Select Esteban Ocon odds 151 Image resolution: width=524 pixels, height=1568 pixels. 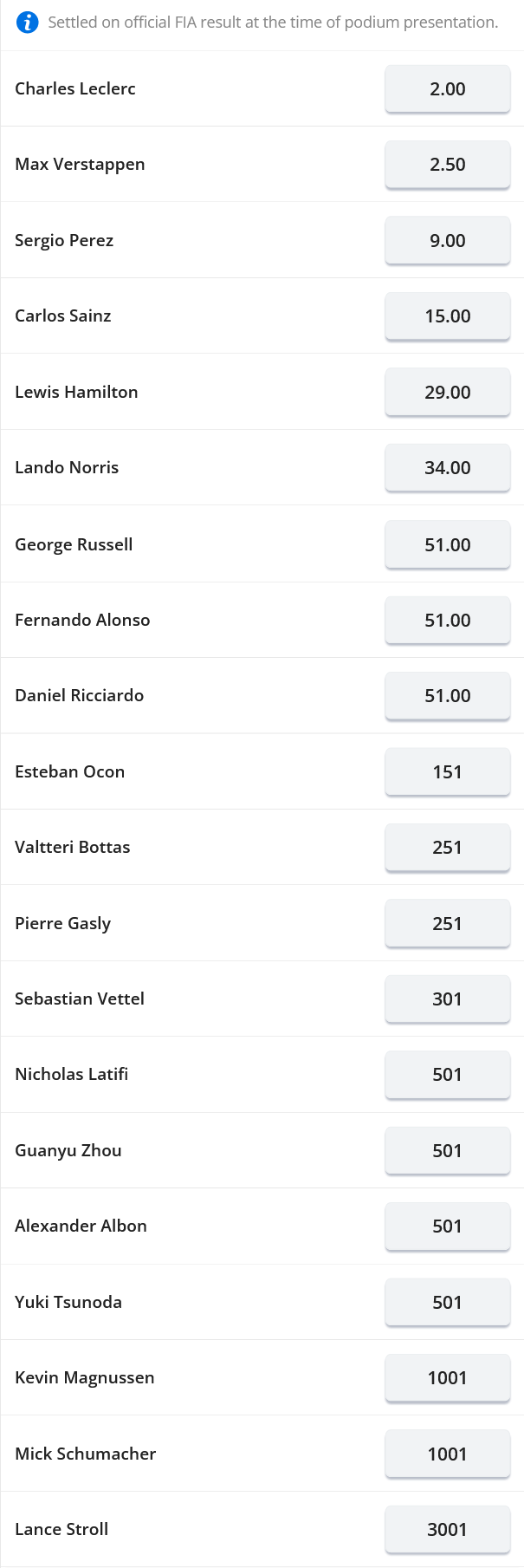click(x=447, y=772)
